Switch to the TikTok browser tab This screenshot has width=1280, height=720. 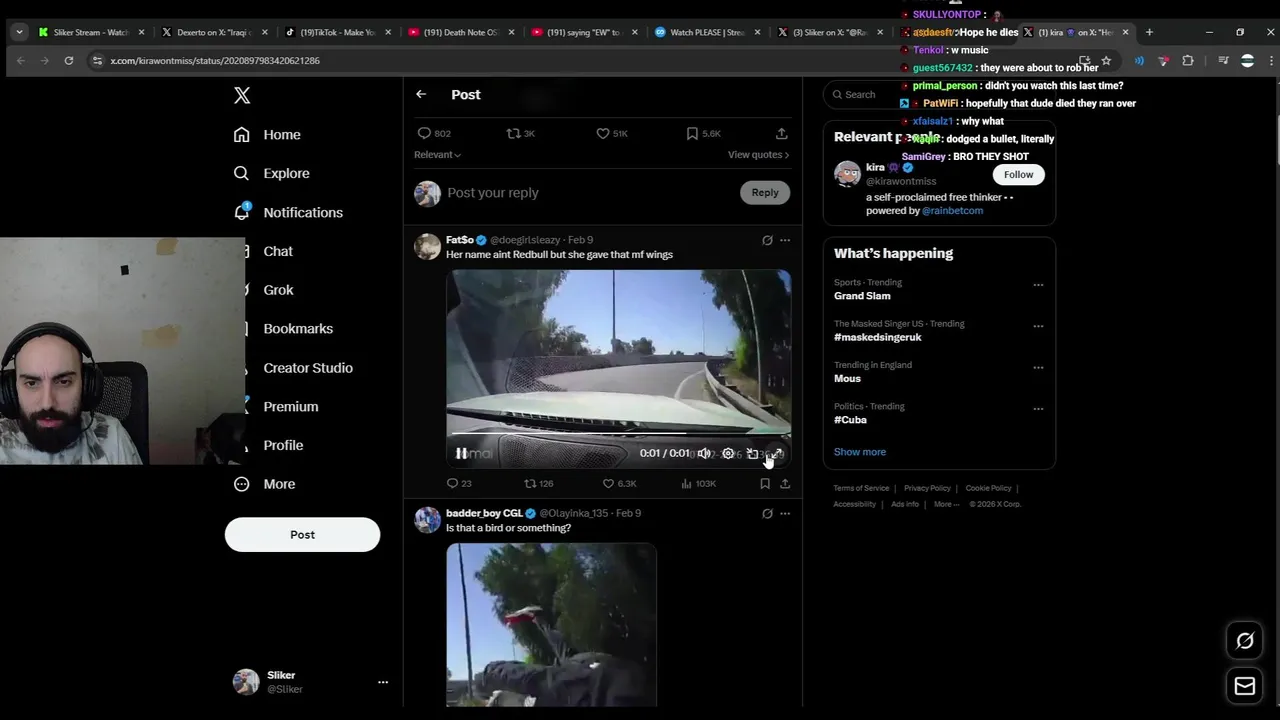pyautogui.click(x=340, y=32)
